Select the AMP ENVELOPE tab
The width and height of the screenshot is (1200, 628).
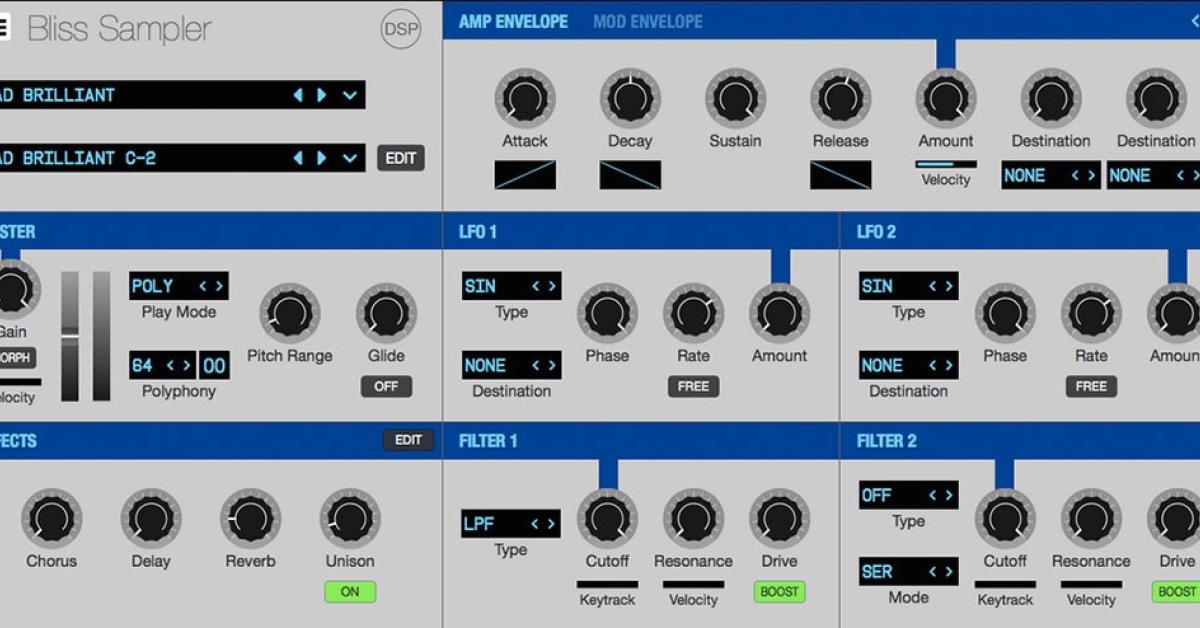tap(512, 21)
